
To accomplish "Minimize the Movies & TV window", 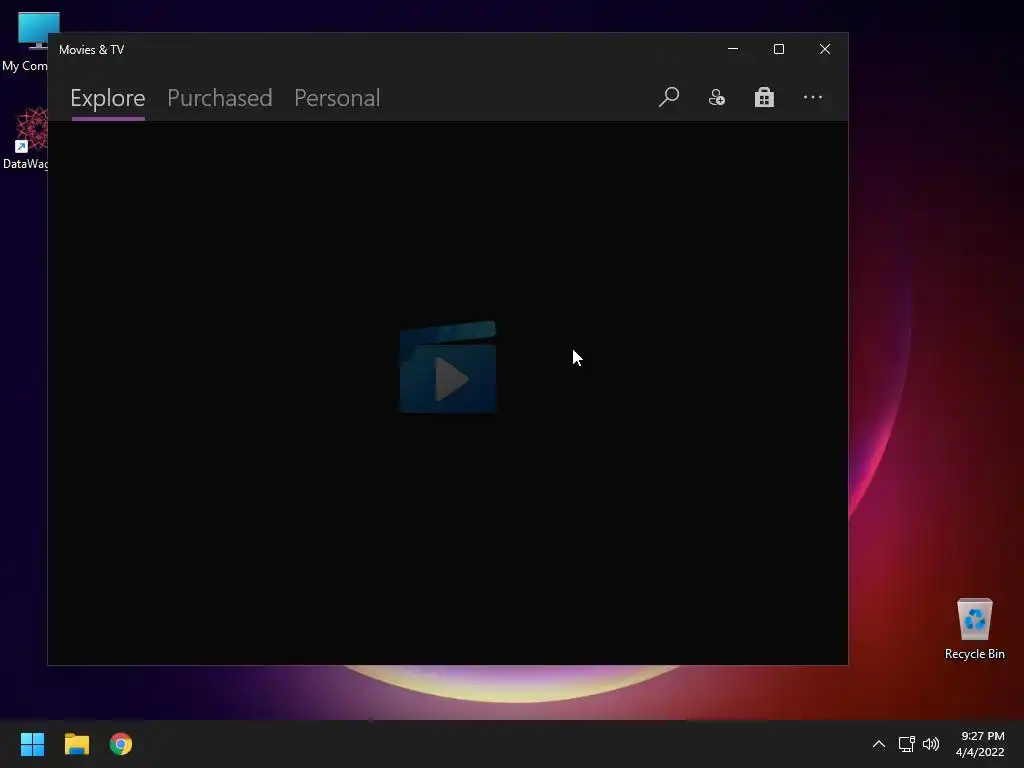I will (733, 49).
